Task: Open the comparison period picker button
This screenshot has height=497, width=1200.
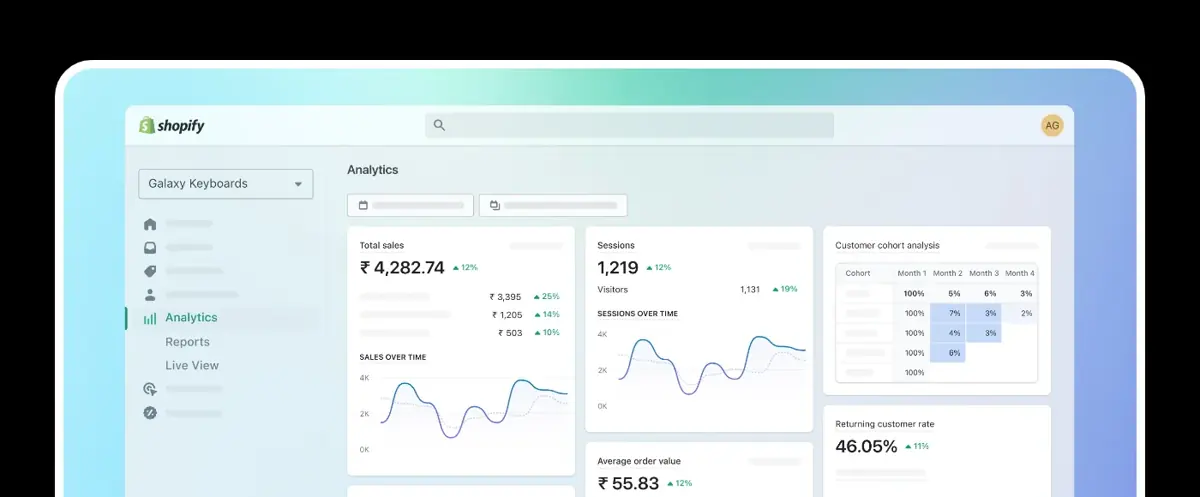Action: click(553, 205)
